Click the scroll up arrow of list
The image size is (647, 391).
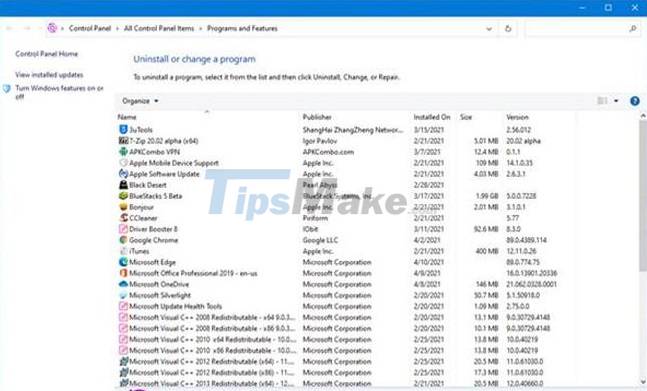(643, 117)
